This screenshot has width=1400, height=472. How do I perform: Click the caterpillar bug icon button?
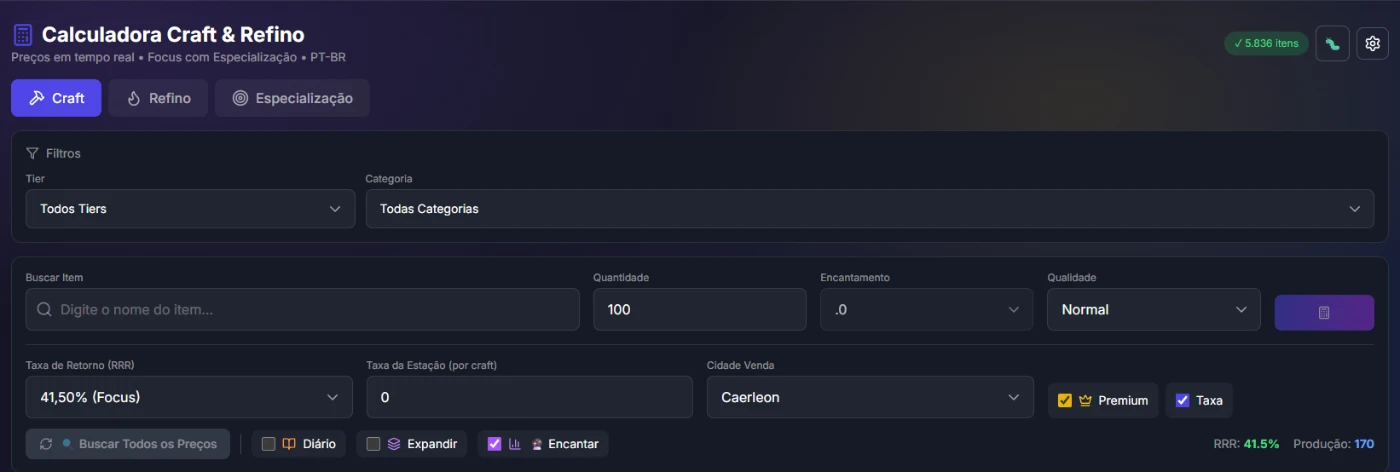[x=1332, y=44]
